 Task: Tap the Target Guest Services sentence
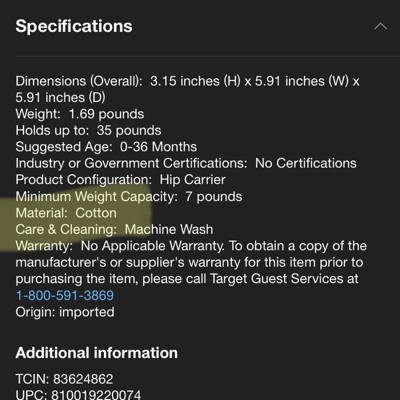click(187, 279)
